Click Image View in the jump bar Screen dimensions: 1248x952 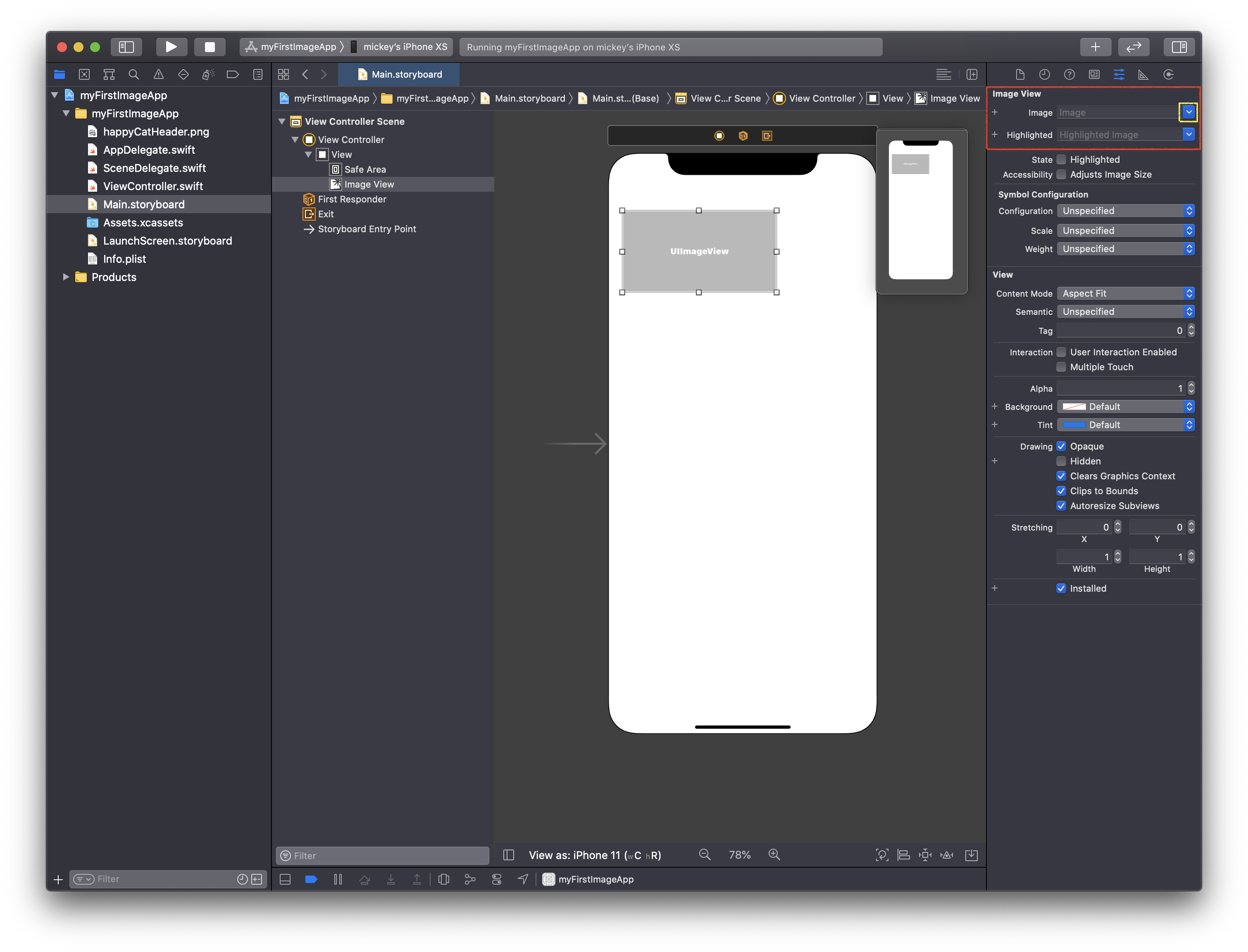coord(947,99)
